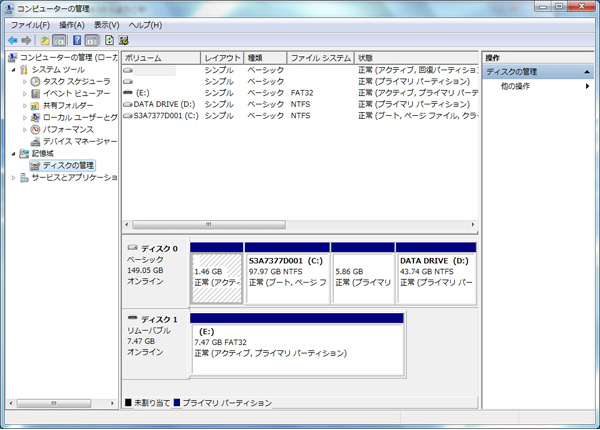Viewport: 600px width, 430px height.
Task: Click the ボリューム column header
Action: coord(160,58)
